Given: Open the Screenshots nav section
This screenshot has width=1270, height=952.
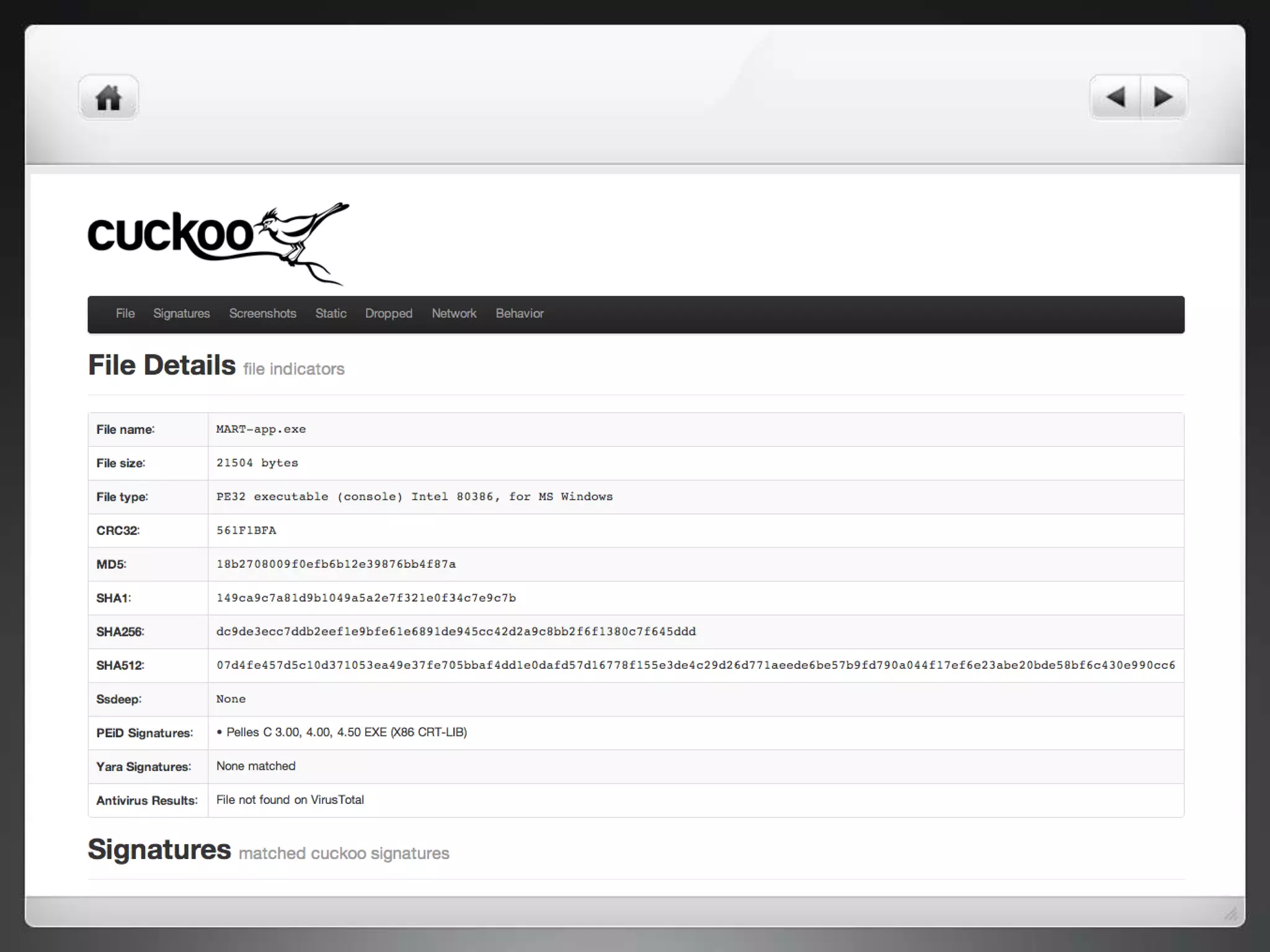Looking at the screenshot, I should pos(262,314).
